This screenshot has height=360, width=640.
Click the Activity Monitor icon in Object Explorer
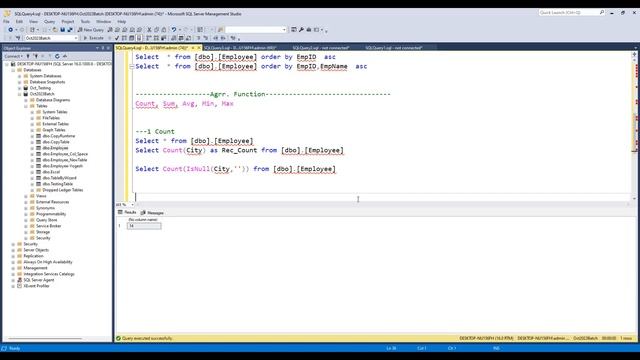[x=65, y=56]
